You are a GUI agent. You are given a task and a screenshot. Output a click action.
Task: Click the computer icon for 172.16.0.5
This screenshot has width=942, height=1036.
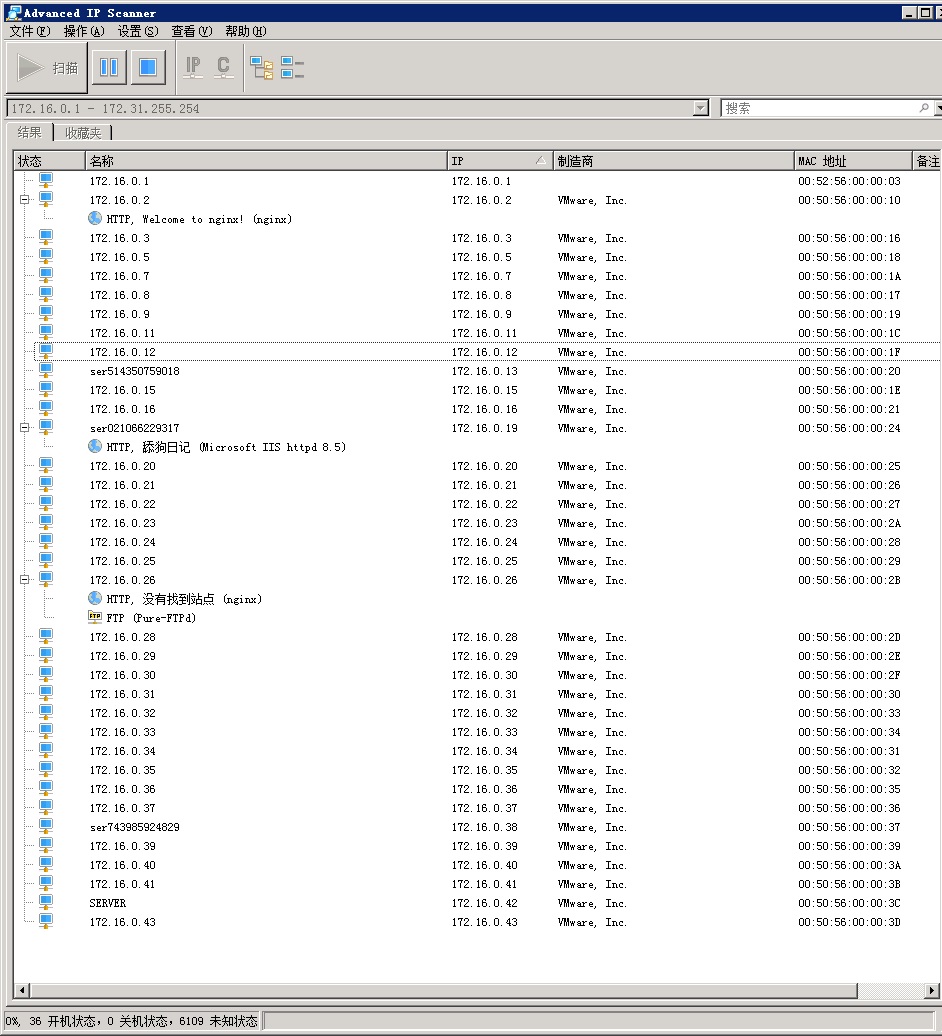click(x=46, y=256)
